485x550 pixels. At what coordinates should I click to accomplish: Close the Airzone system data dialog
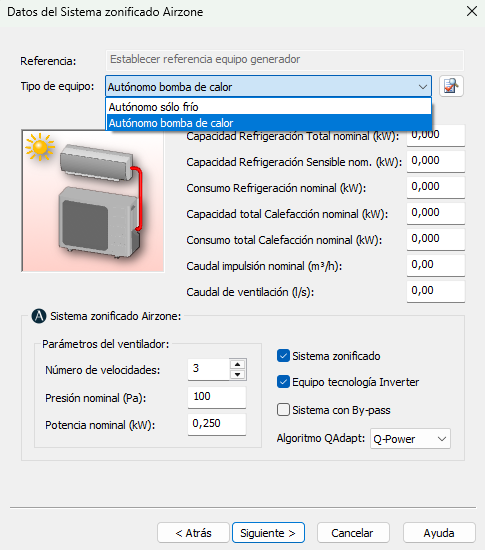coord(472,11)
